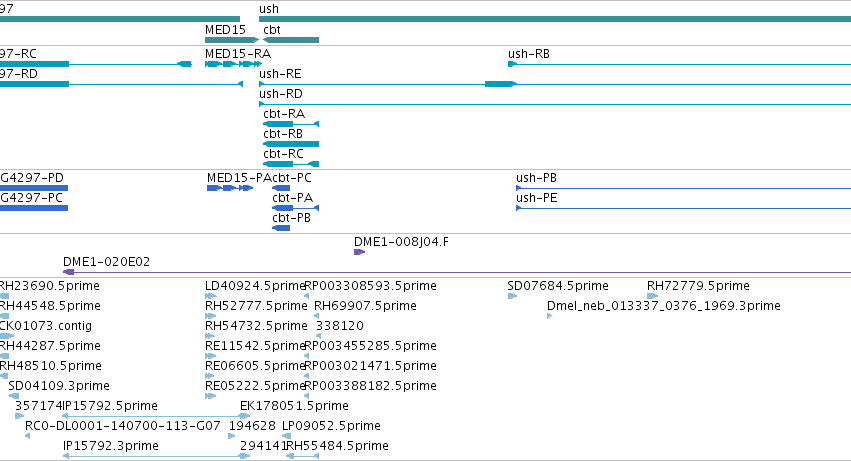
Task: Click RP003388182.5prime EST label
Action: pos(370,386)
